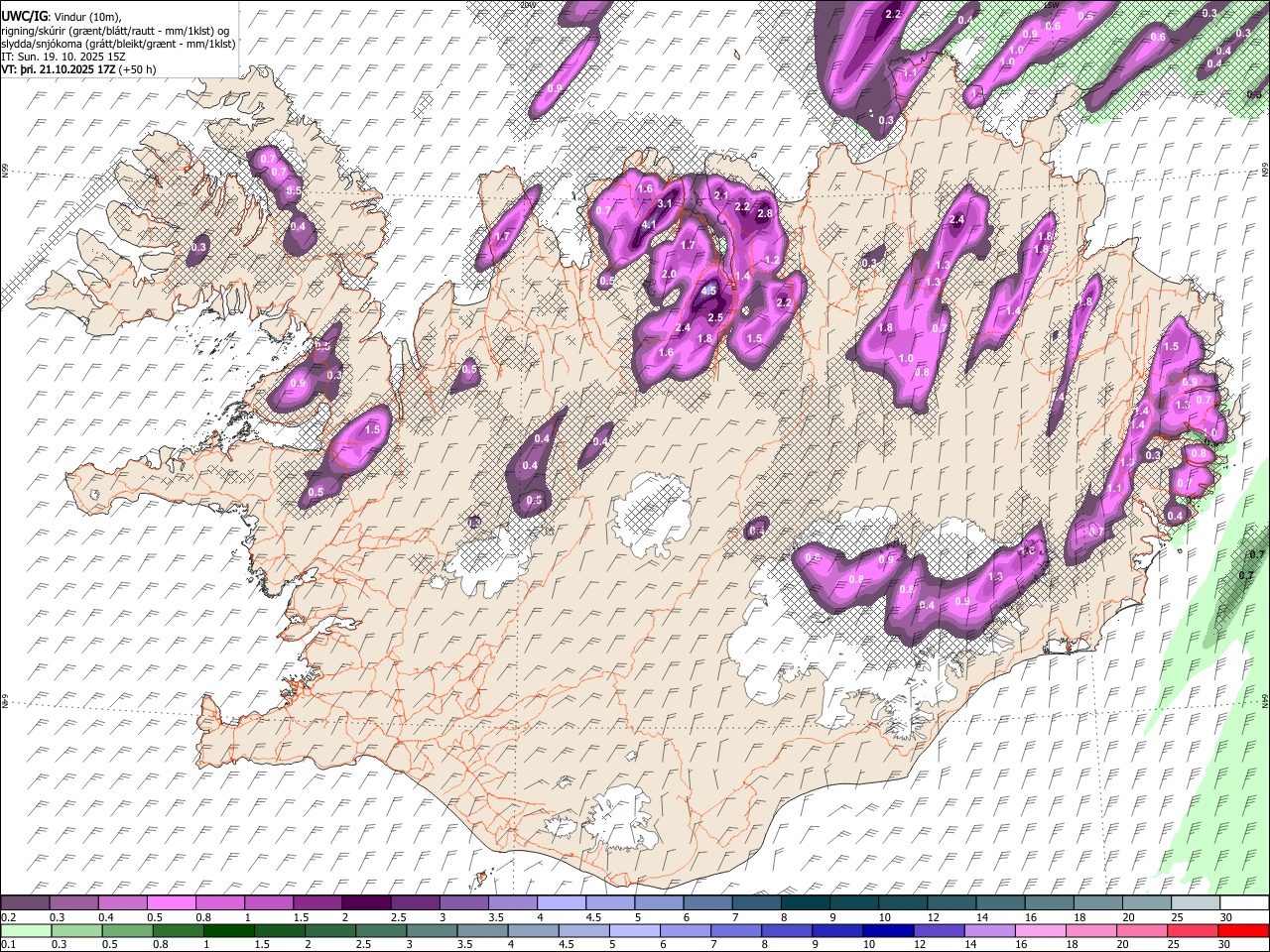
Task: Click the 3.1 snowfall value on the map
Action: (x=665, y=203)
